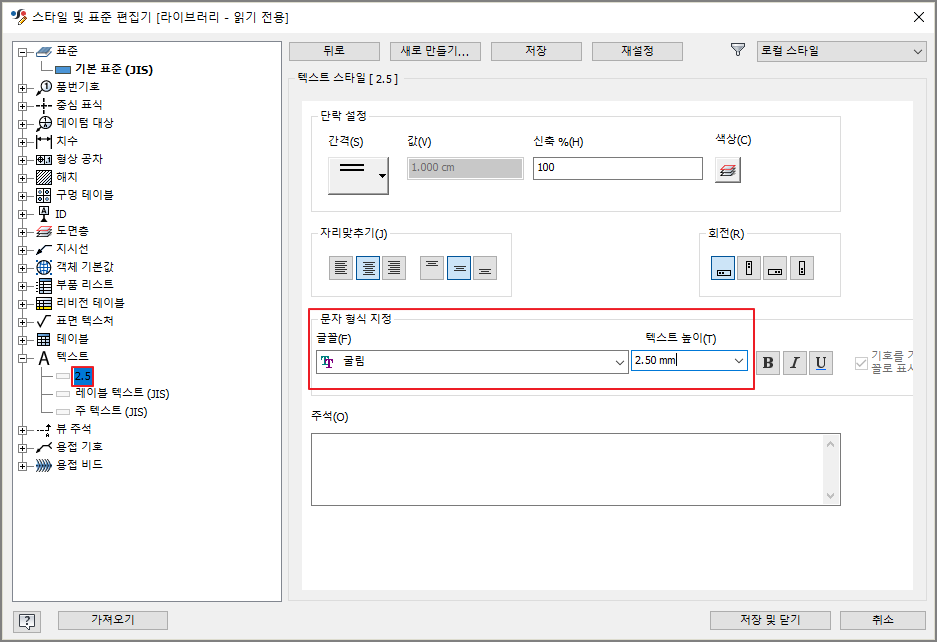Click inside the 주석 comment text area

pos(575,469)
